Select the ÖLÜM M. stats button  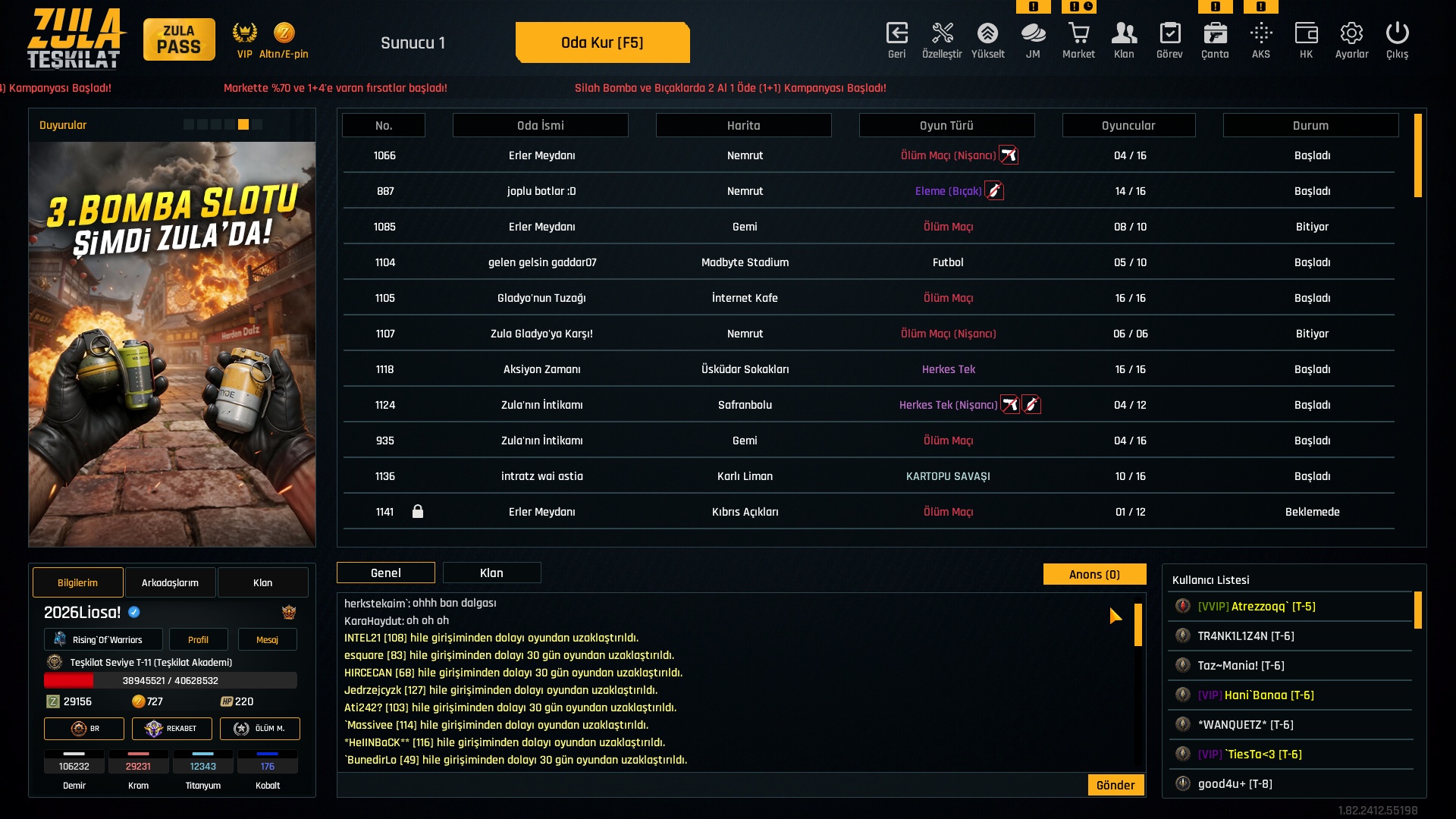(x=260, y=728)
